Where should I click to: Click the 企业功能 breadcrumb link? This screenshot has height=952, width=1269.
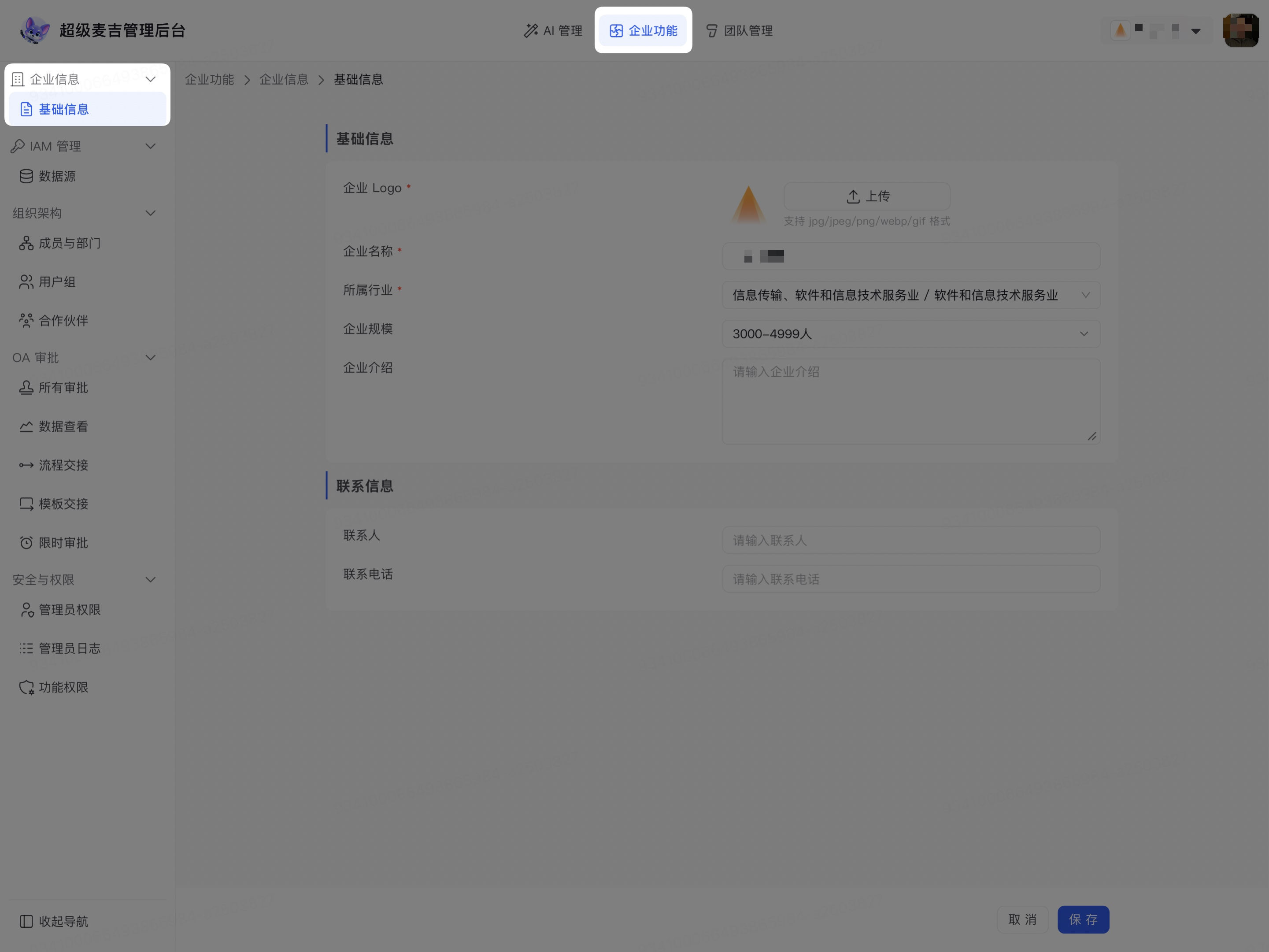tap(209, 80)
